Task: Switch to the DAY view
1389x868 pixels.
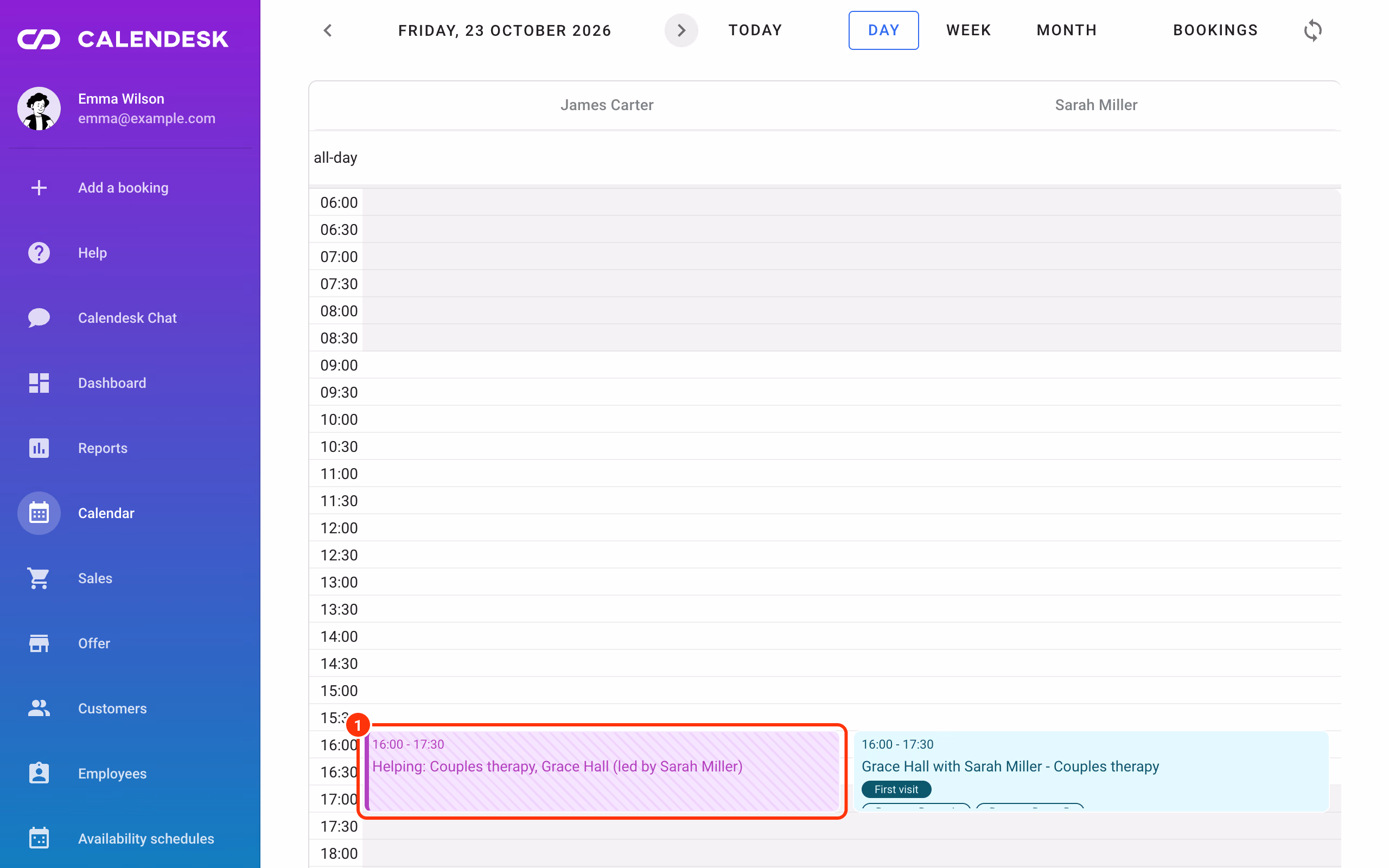Action: pyautogui.click(x=883, y=30)
